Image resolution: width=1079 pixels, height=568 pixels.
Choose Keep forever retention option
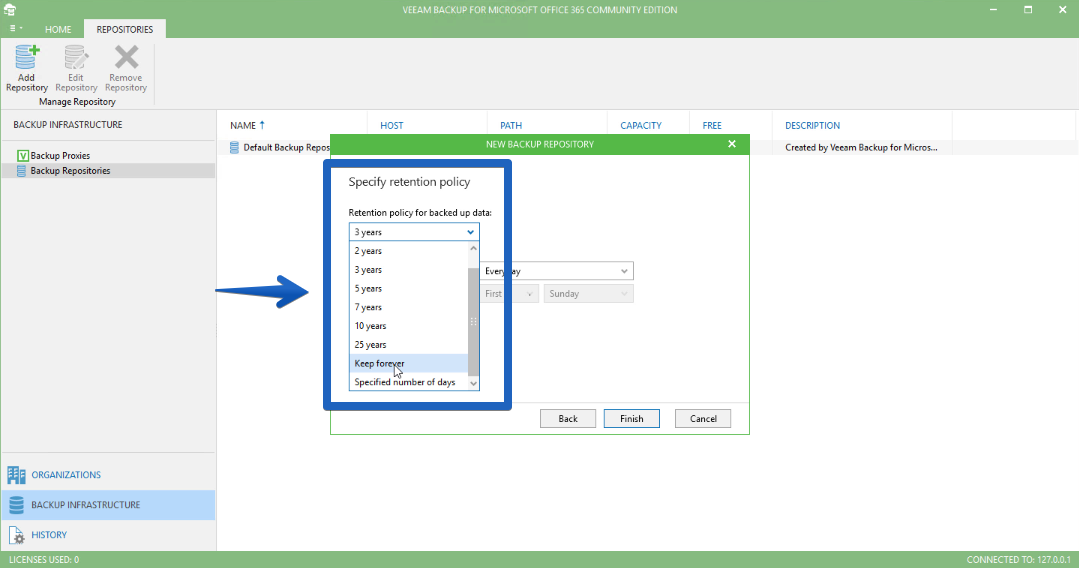point(409,364)
